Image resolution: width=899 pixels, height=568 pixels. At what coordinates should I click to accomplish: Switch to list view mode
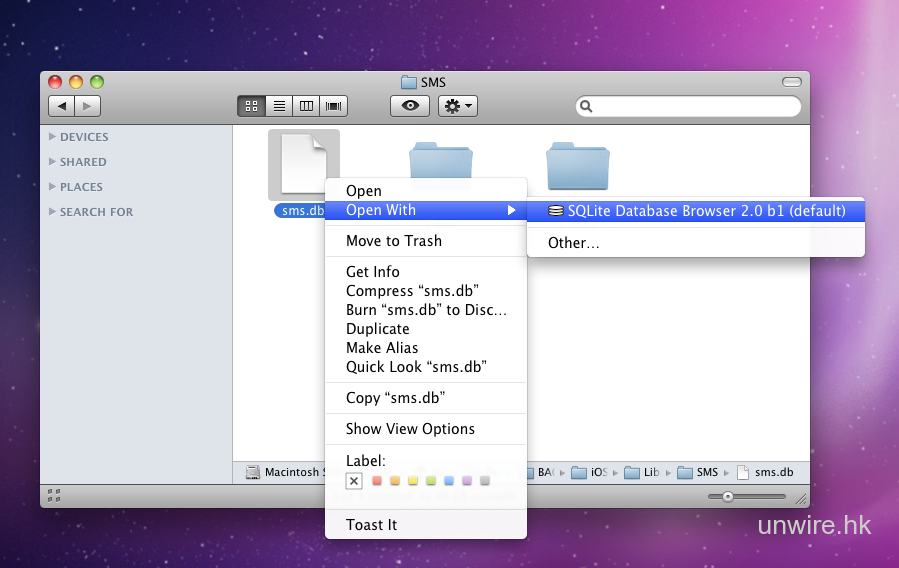(279, 106)
